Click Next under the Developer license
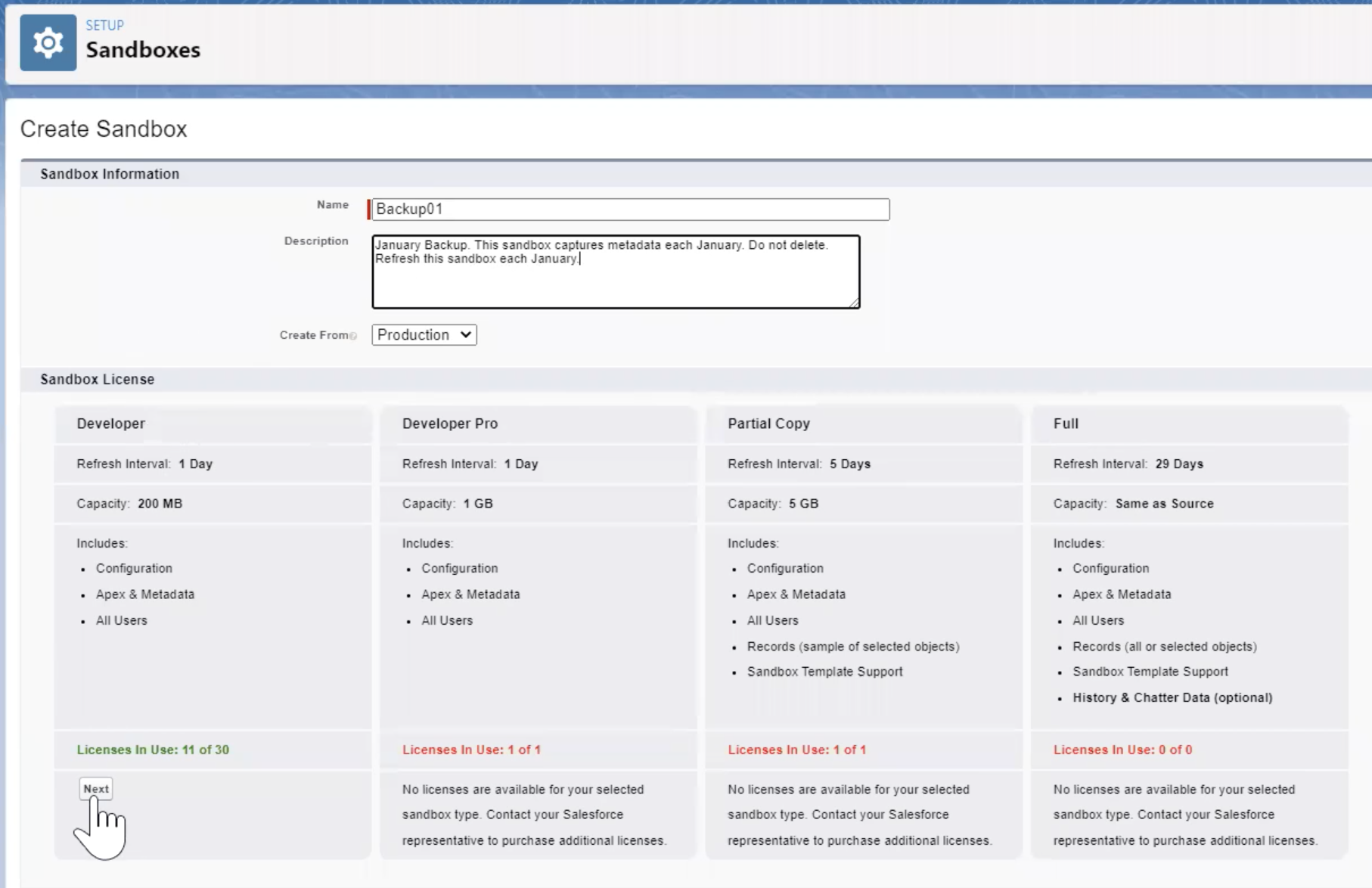Image resolution: width=1372 pixels, height=888 pixels. click(x=95, y=788)
